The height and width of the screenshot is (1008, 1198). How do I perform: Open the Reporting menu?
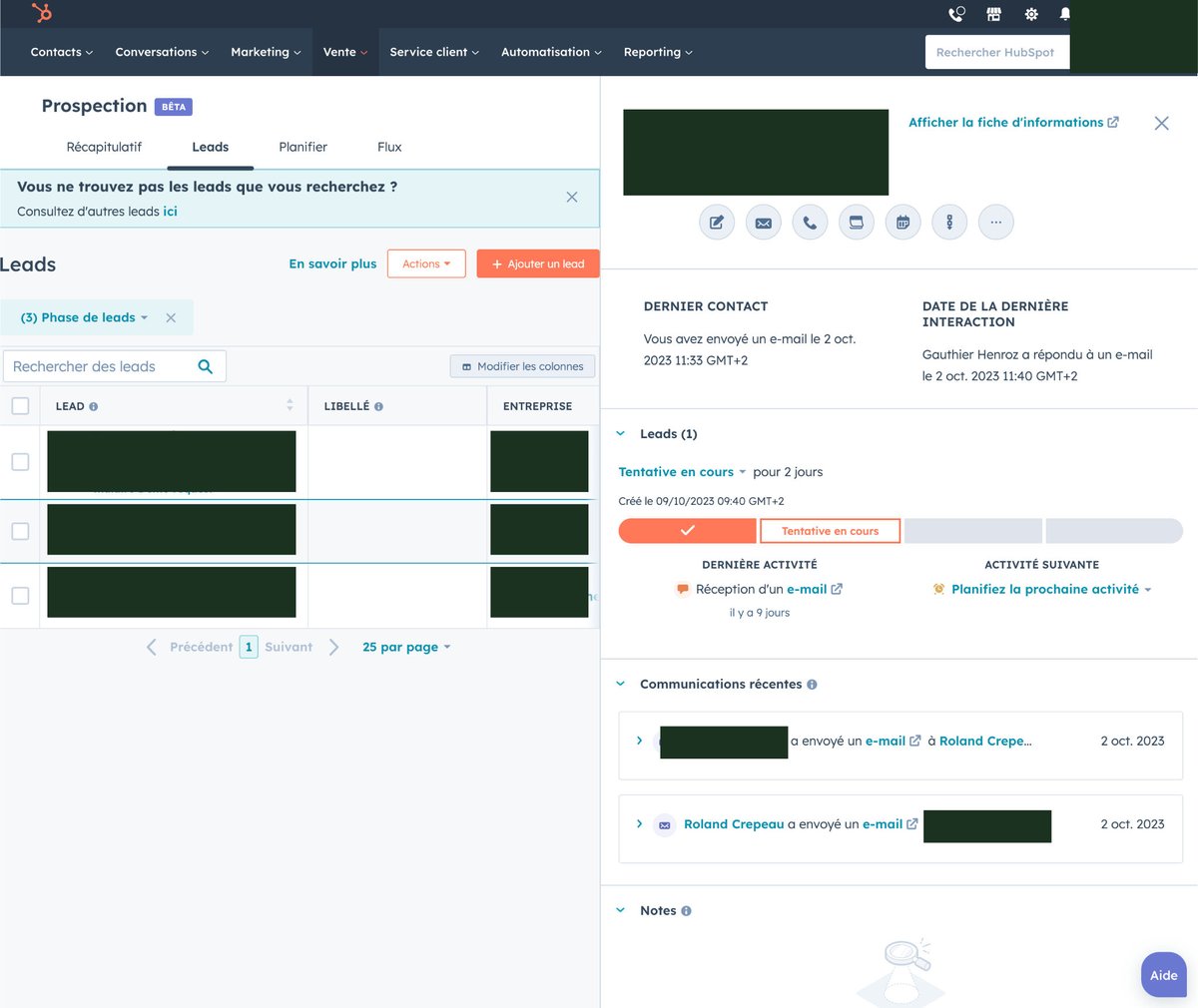click(658, 52)
